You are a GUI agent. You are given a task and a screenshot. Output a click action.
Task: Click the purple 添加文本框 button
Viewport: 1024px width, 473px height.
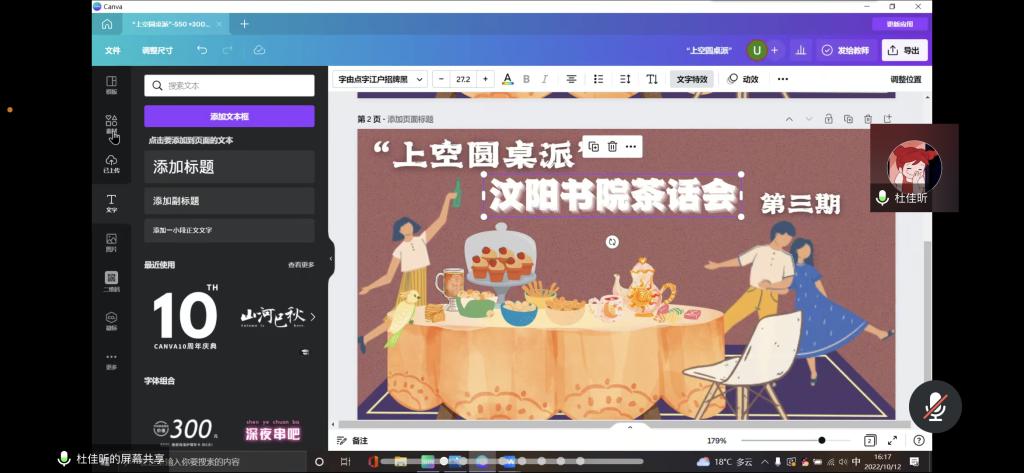point(229,116)
